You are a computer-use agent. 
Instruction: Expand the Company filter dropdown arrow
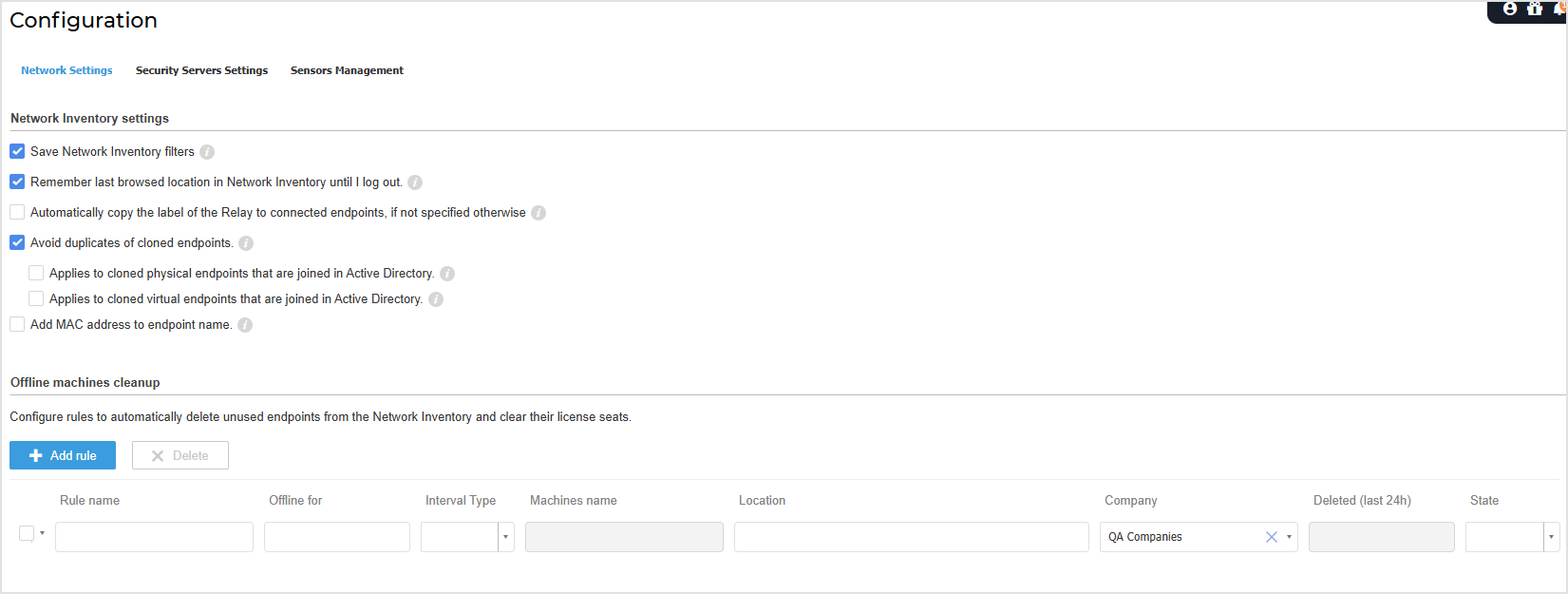pos(1289,537)
